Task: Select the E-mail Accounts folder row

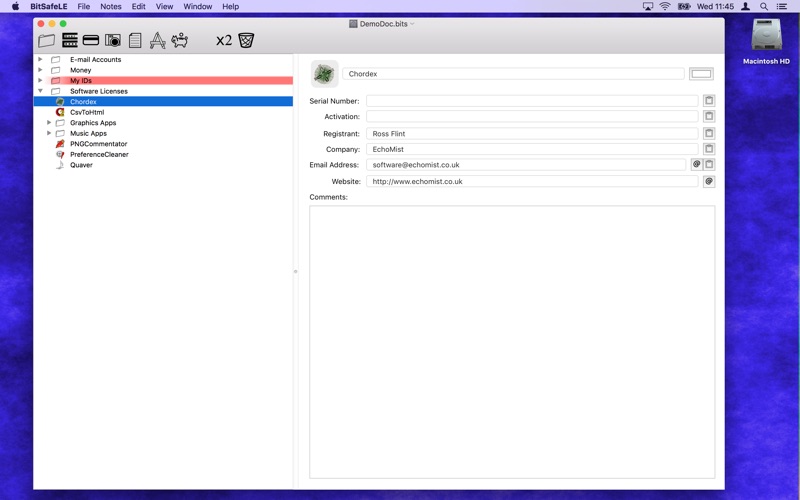Action: click(163, 59)
